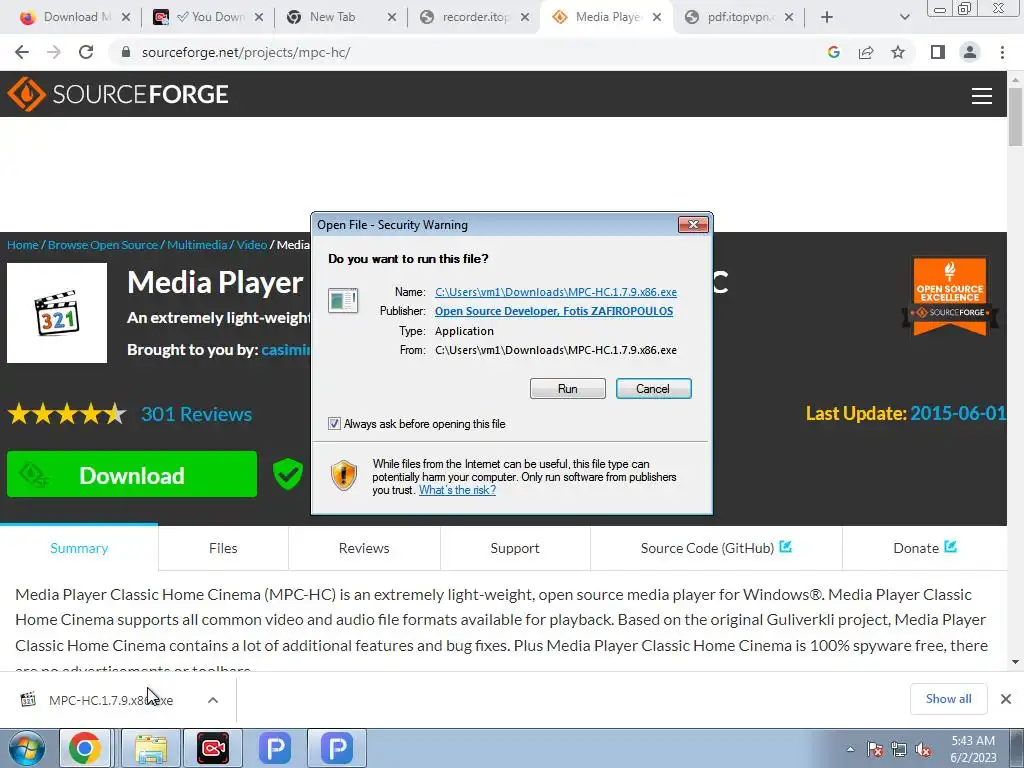The image size is (1024, 768).
Task: Close the downloads bar
Action: (1006, 699)
